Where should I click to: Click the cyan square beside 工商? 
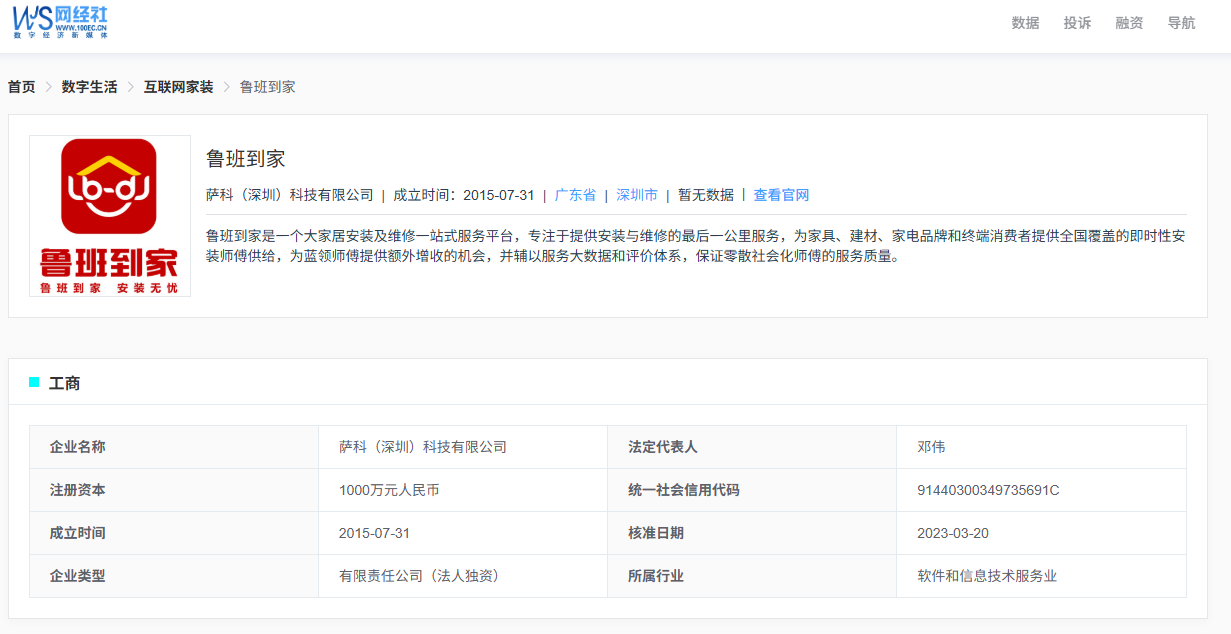click(x=34, y=382)
